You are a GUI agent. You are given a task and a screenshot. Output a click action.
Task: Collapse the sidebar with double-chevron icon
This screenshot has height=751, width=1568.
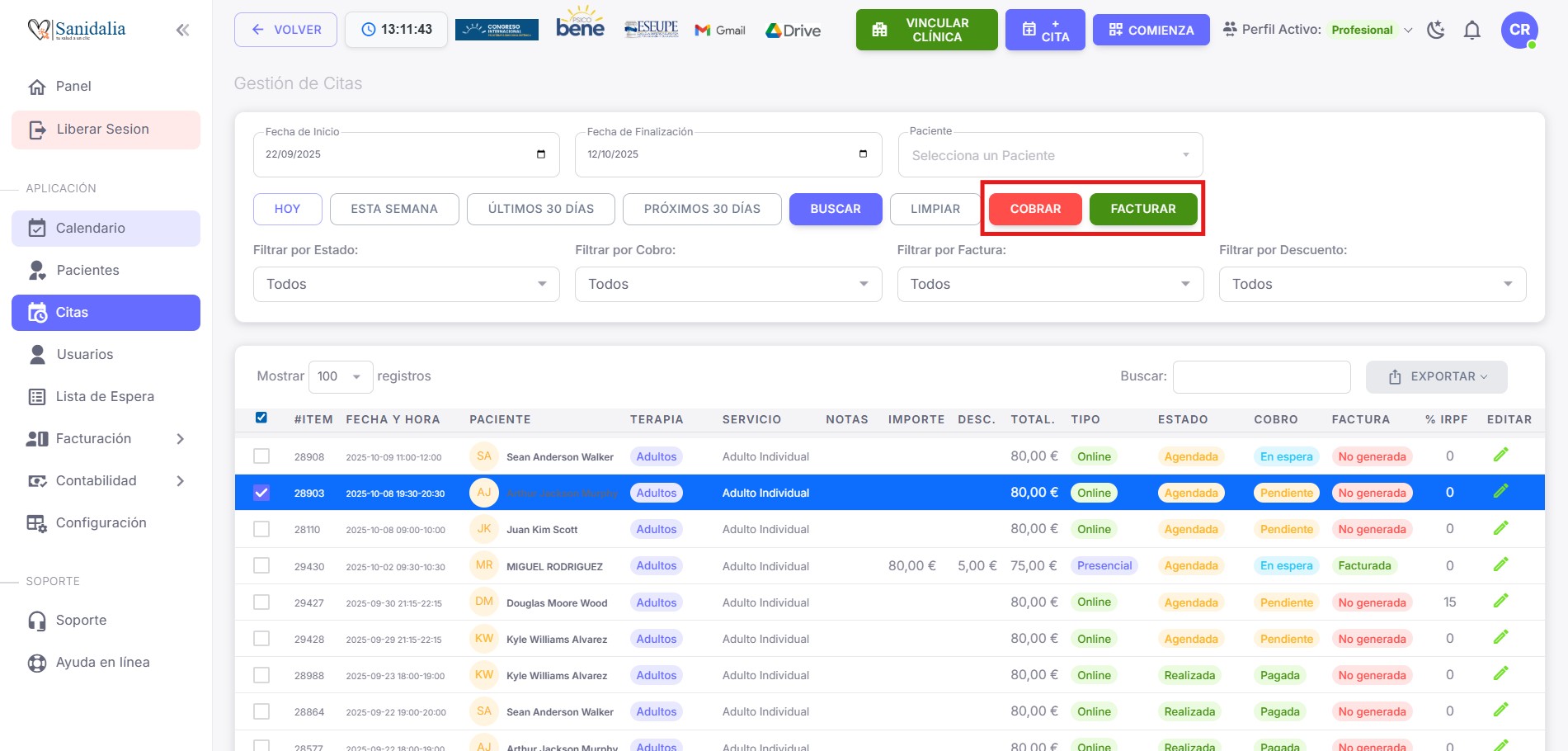pyautogui.click(x=182, y=31)
